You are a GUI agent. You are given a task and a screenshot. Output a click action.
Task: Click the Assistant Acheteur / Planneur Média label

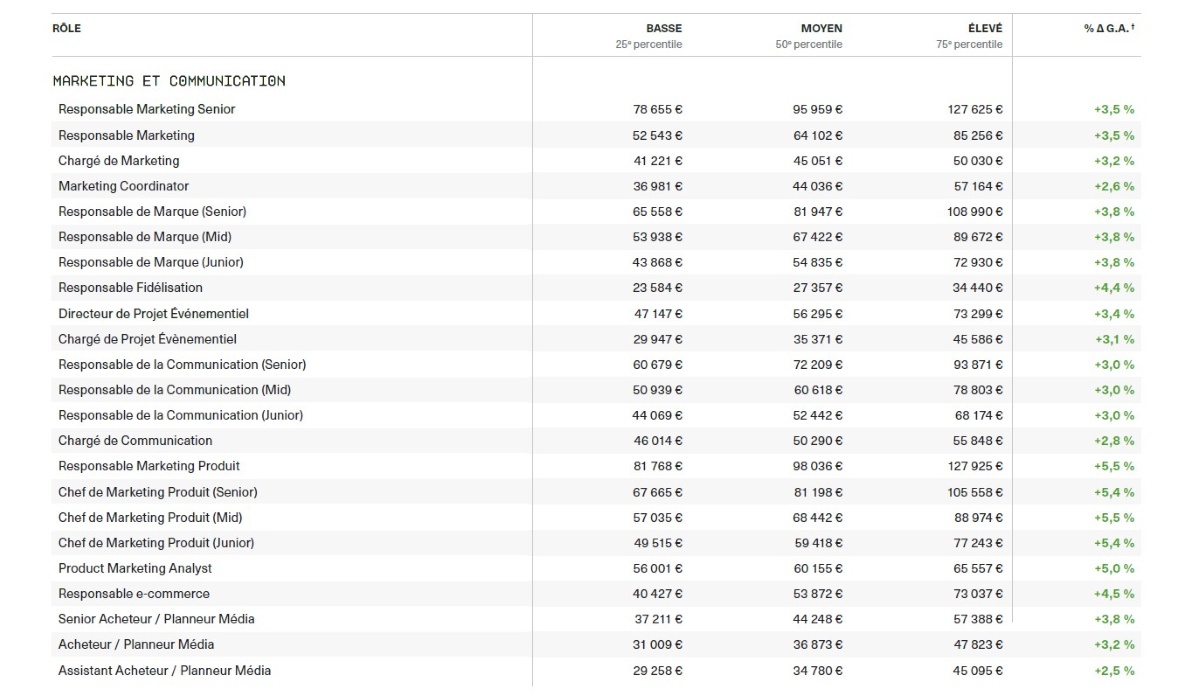pyautogui.click(x=164, y=670)
